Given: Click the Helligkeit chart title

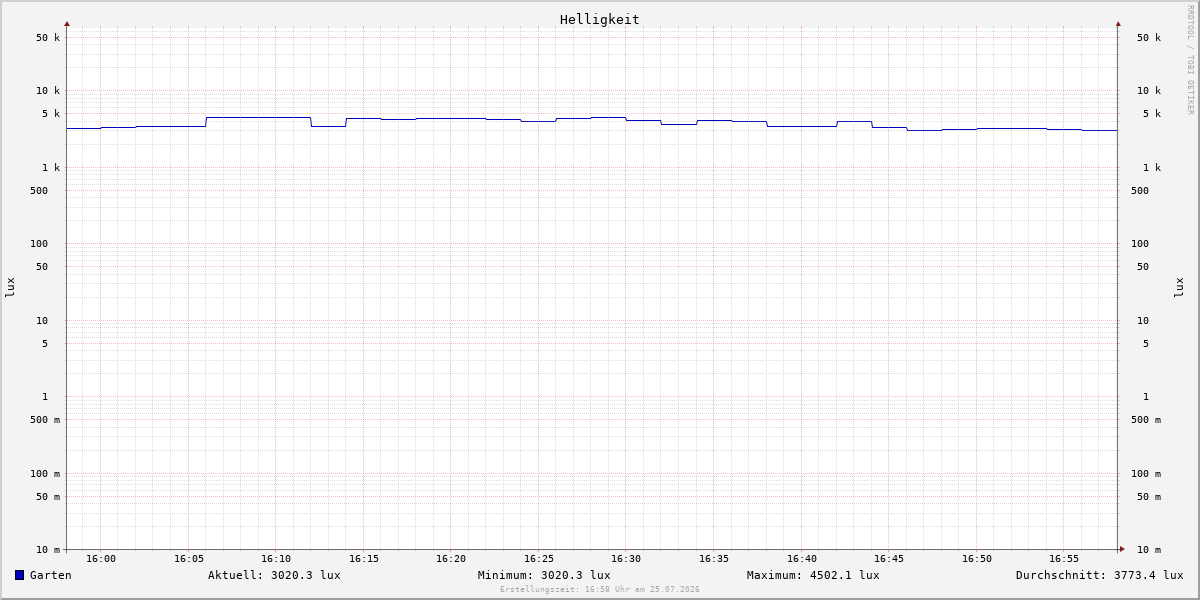Looking at the screenshot, I should point(600,19).
